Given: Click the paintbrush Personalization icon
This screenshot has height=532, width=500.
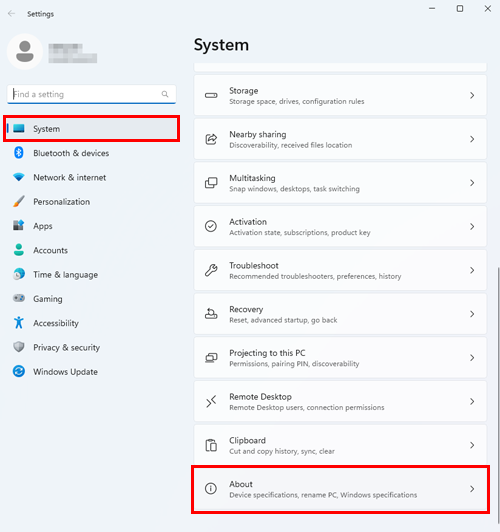Looking at the screenshot, I should tap(19, 201).
